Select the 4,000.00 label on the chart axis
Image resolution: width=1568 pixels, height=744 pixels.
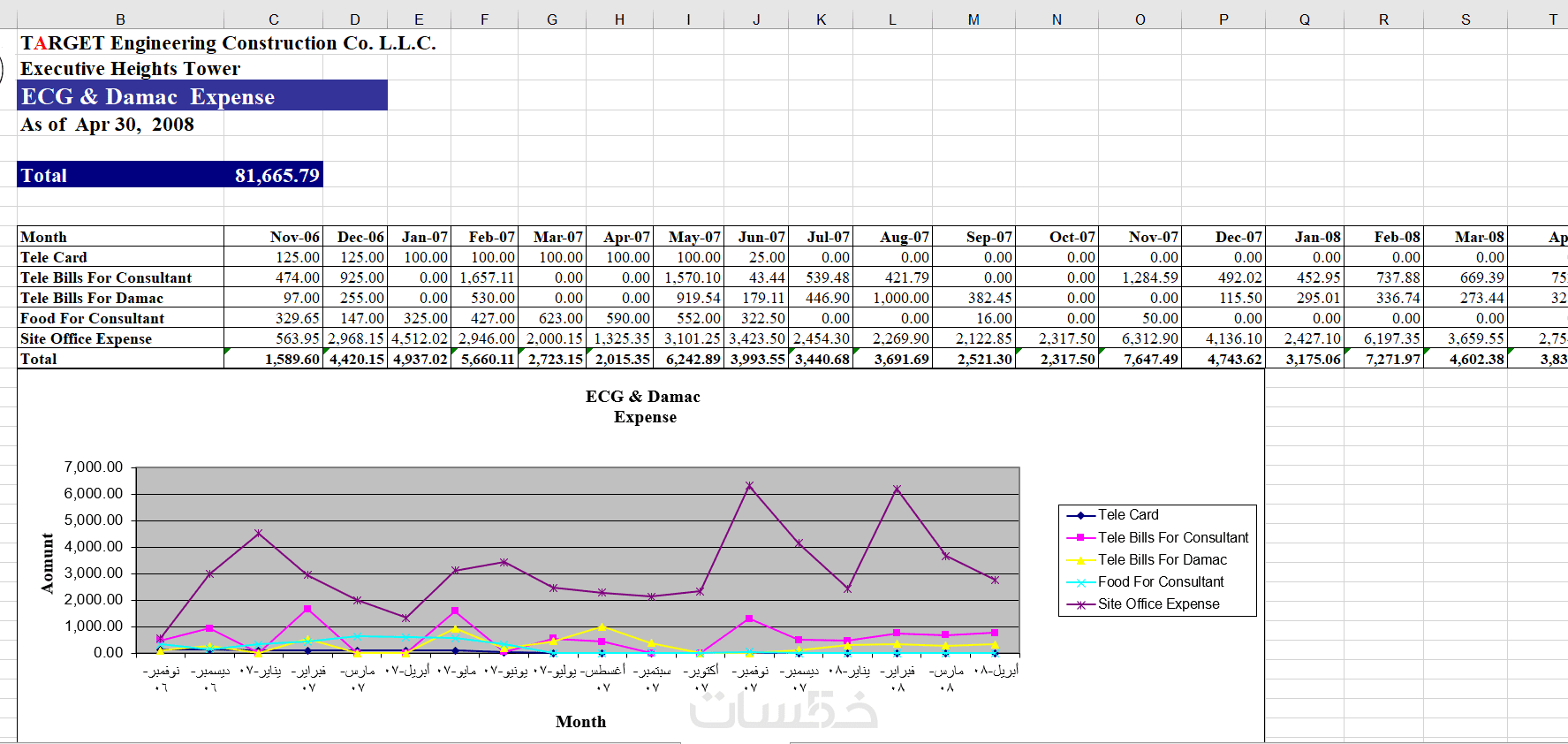(94, 546)
